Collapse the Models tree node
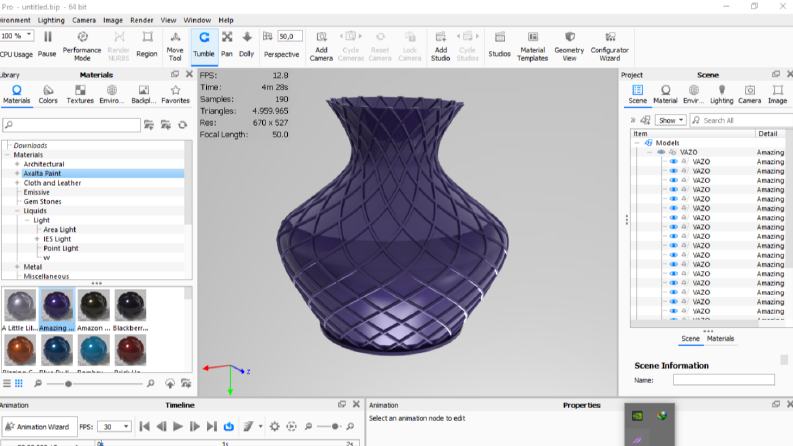The width and height of the screenshot is (793, 446). (x=637, y=143)
